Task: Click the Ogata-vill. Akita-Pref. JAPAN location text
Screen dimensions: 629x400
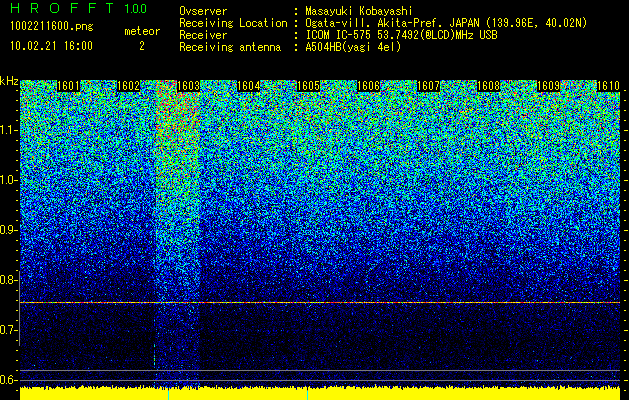Action: (x=446, y=23)
